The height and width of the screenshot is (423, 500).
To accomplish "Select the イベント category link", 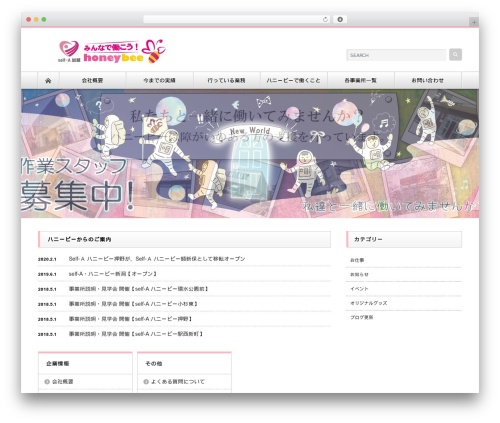I will (x=359, y=289).
